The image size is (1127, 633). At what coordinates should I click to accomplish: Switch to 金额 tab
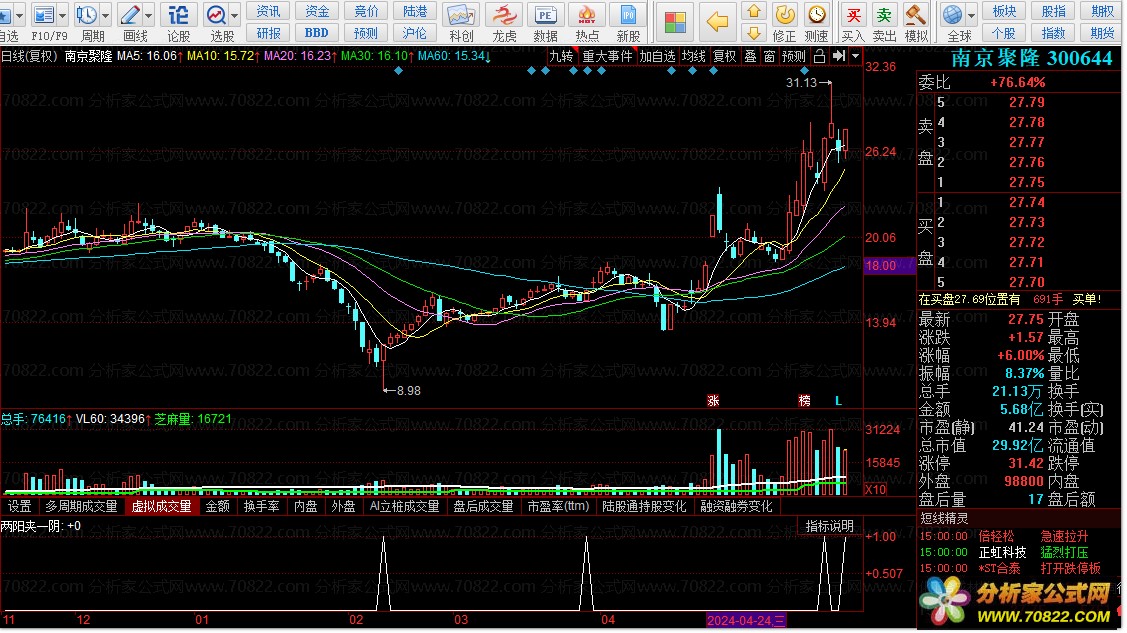[217, 507]
